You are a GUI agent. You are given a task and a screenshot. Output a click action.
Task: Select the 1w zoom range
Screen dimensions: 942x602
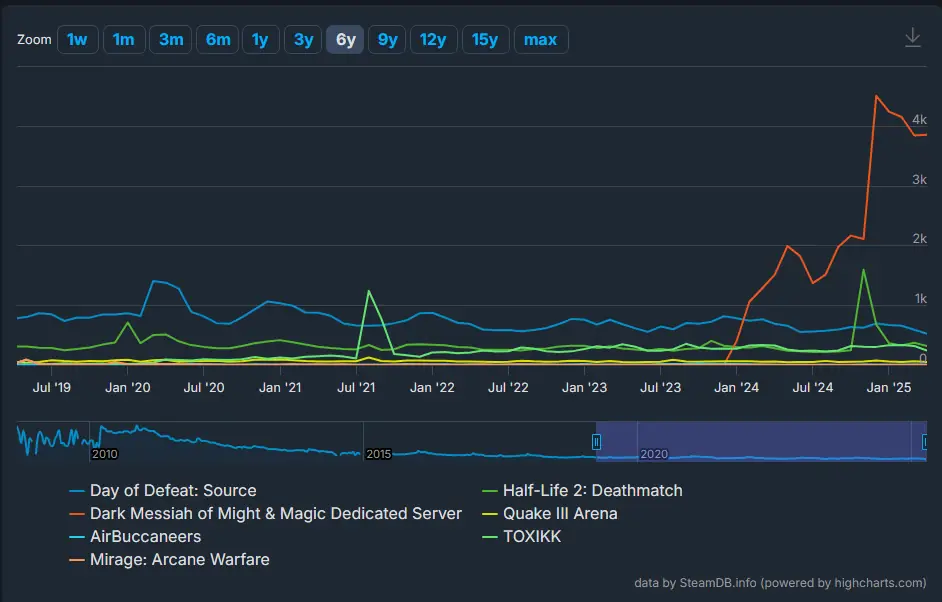pos(77,39)
